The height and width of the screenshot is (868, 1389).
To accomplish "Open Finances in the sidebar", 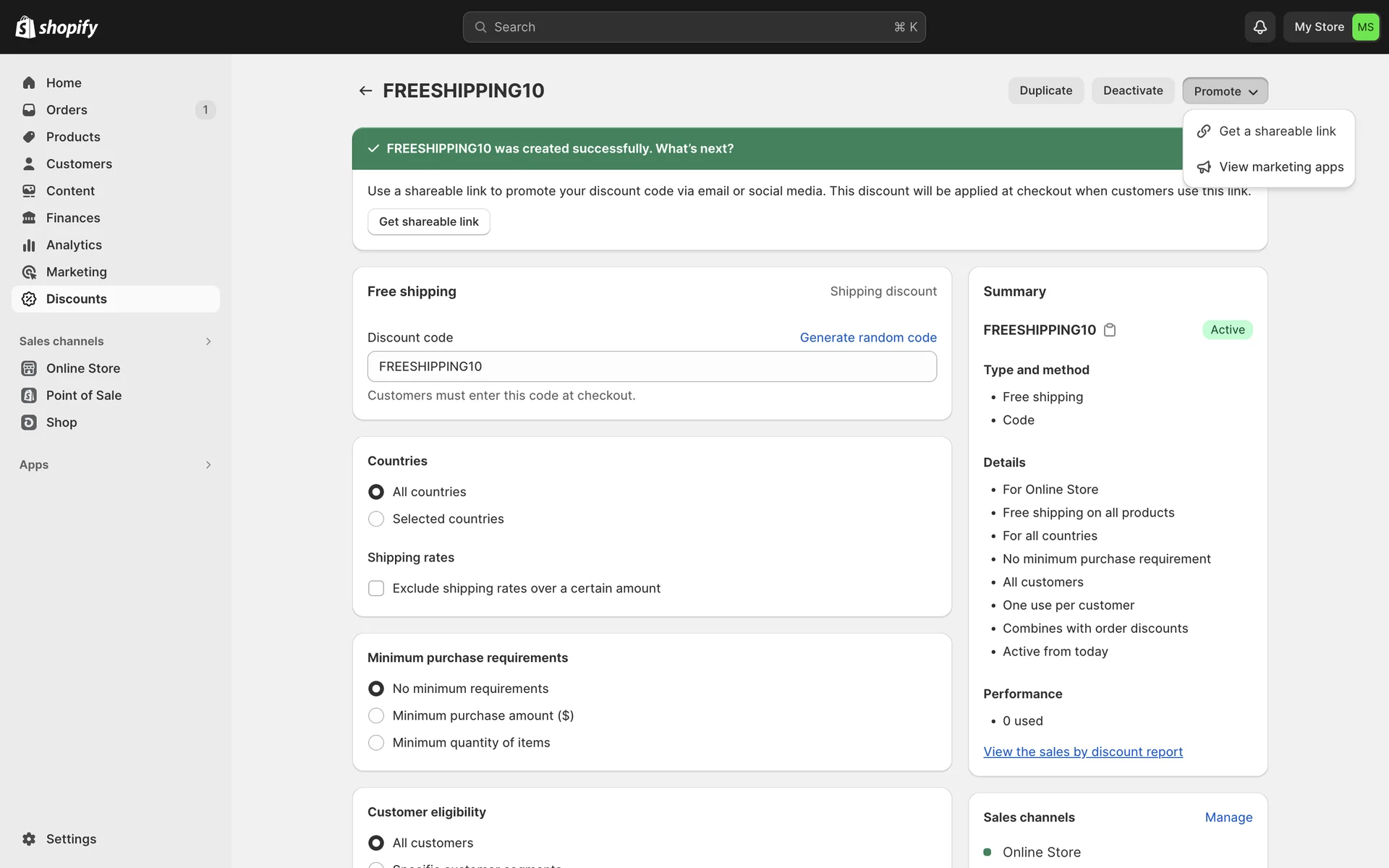I will click(x=72, y=218).
